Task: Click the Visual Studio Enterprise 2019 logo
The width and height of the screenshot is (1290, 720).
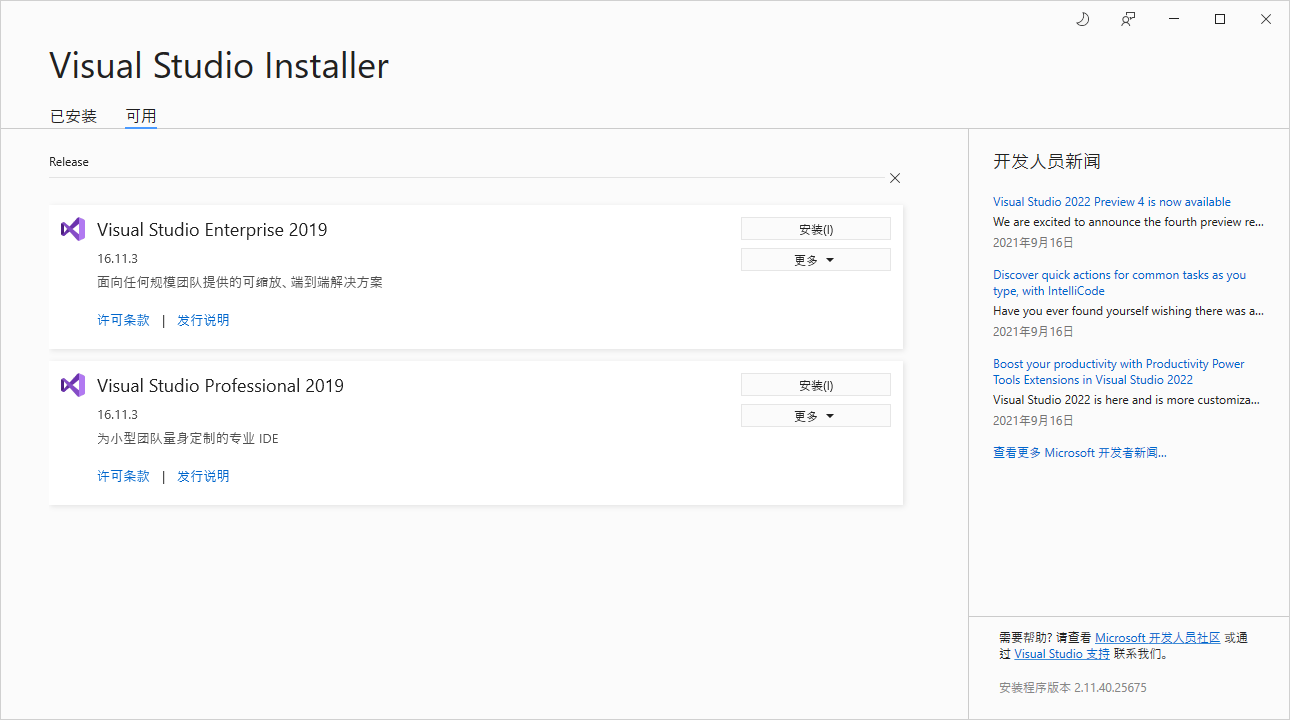Action: 73,229
